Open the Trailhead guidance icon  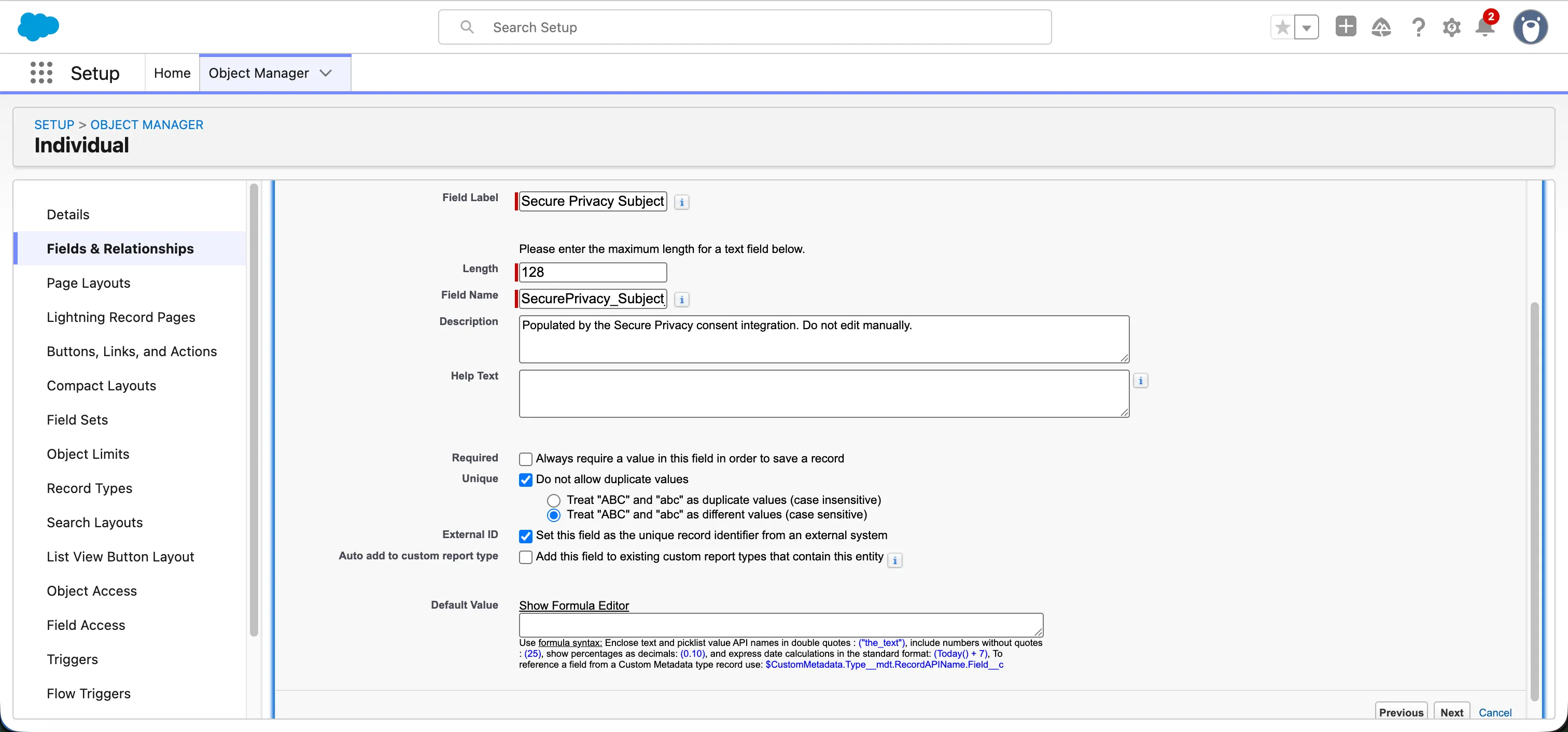tap(1381, 27)
